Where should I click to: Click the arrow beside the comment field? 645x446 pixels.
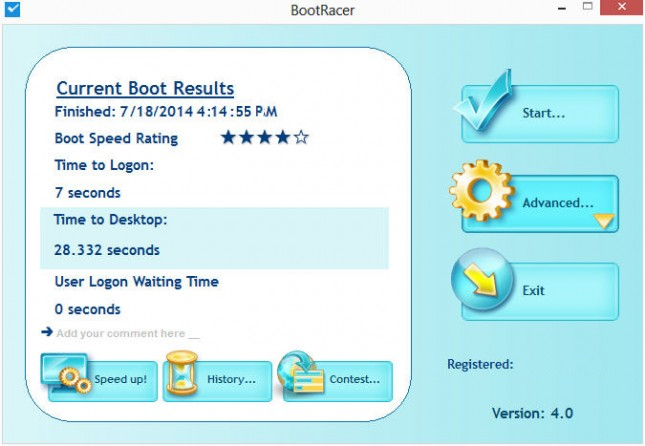[x=47, y=332]
